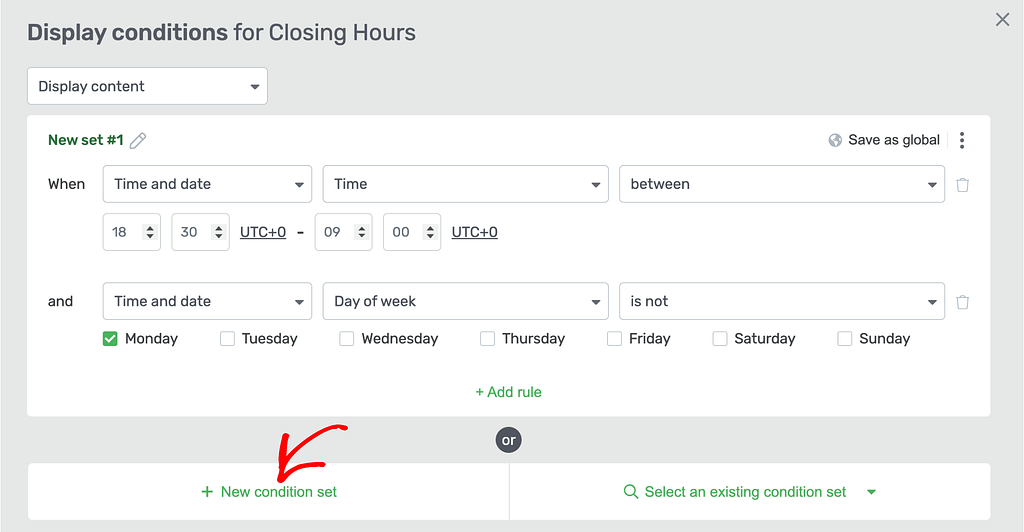This screenshot has width=1024, height=532.
Task: Open the Day of week dropdown
Action: click(466, 301)
